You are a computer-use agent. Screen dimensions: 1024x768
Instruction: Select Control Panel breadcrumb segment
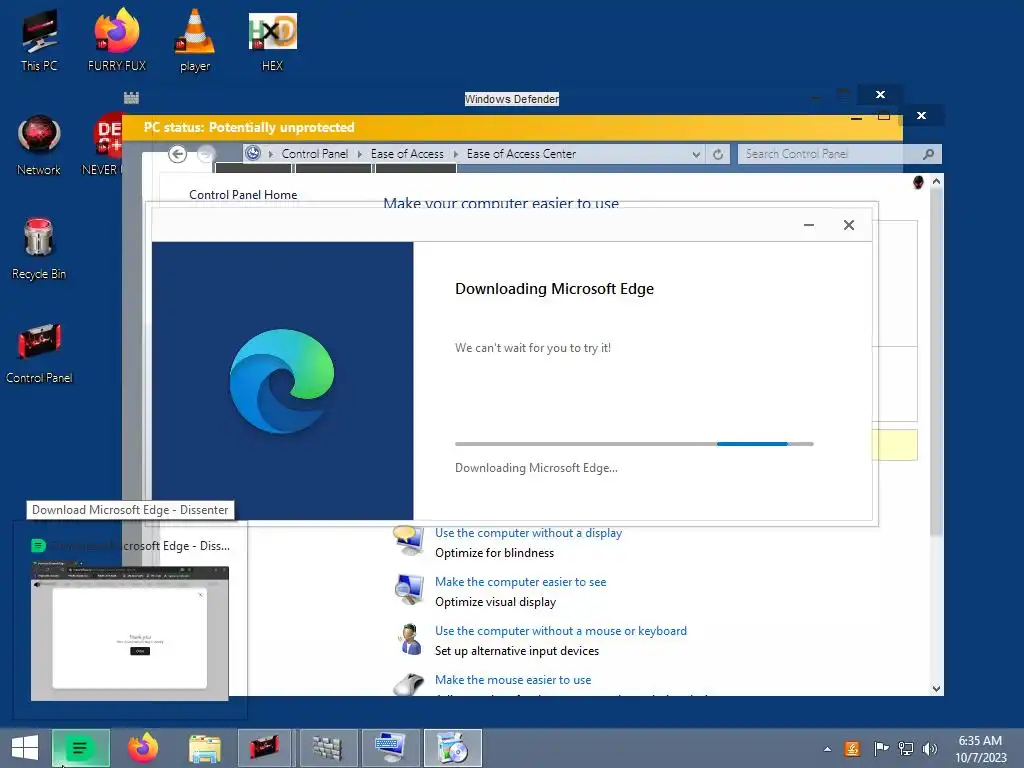315,154
